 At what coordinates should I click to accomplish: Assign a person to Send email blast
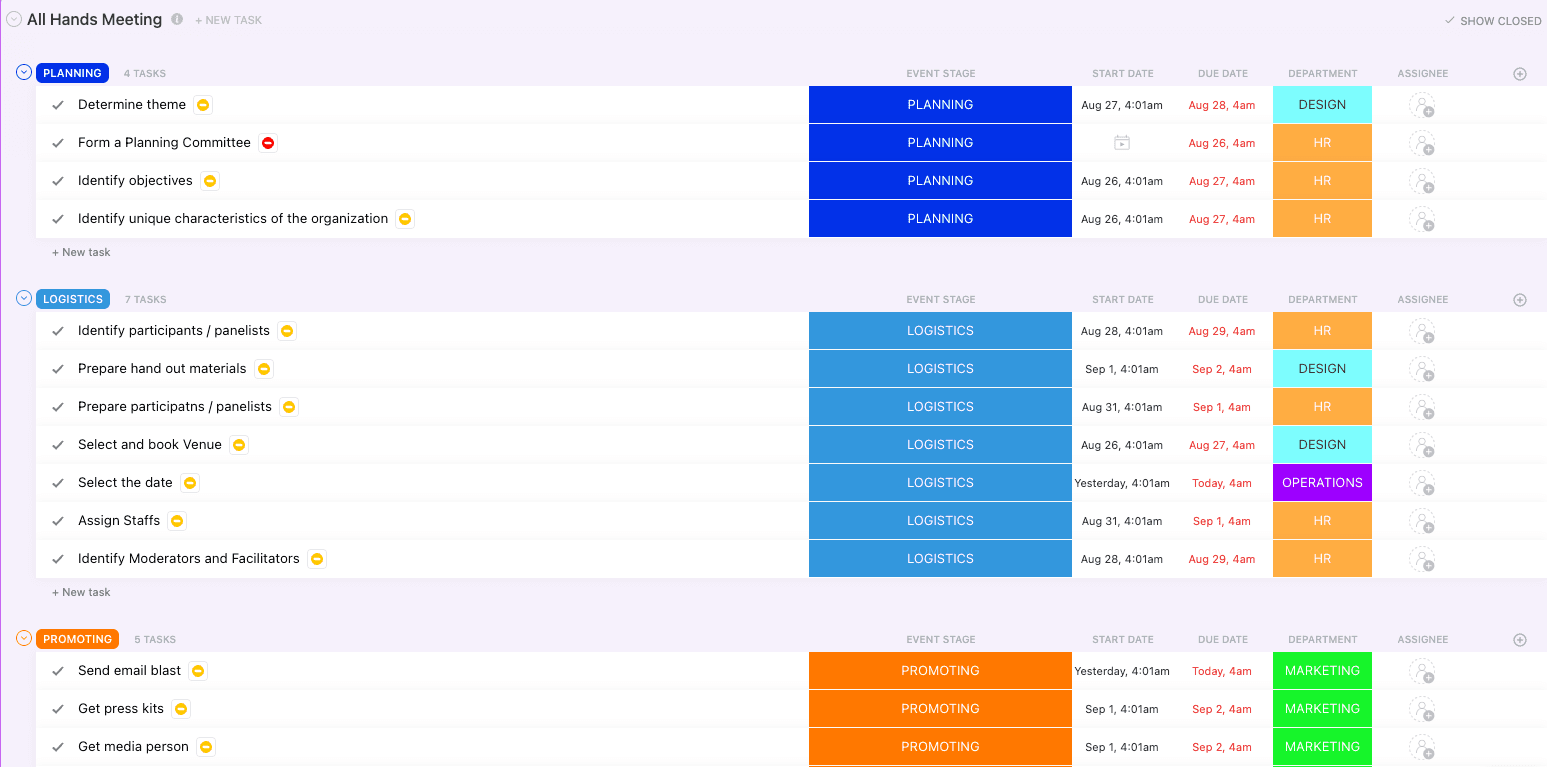pyautogui.click(x=1421, y=671)
